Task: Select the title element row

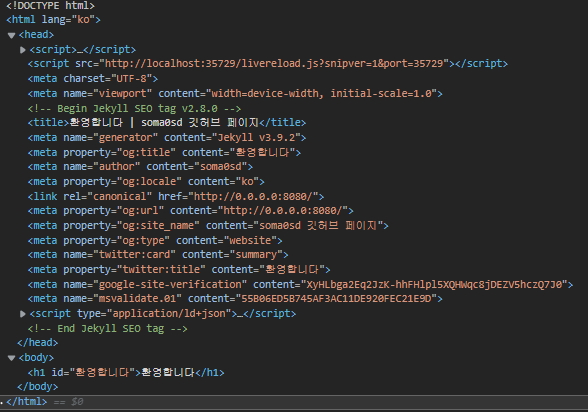Action: point(166,123)
